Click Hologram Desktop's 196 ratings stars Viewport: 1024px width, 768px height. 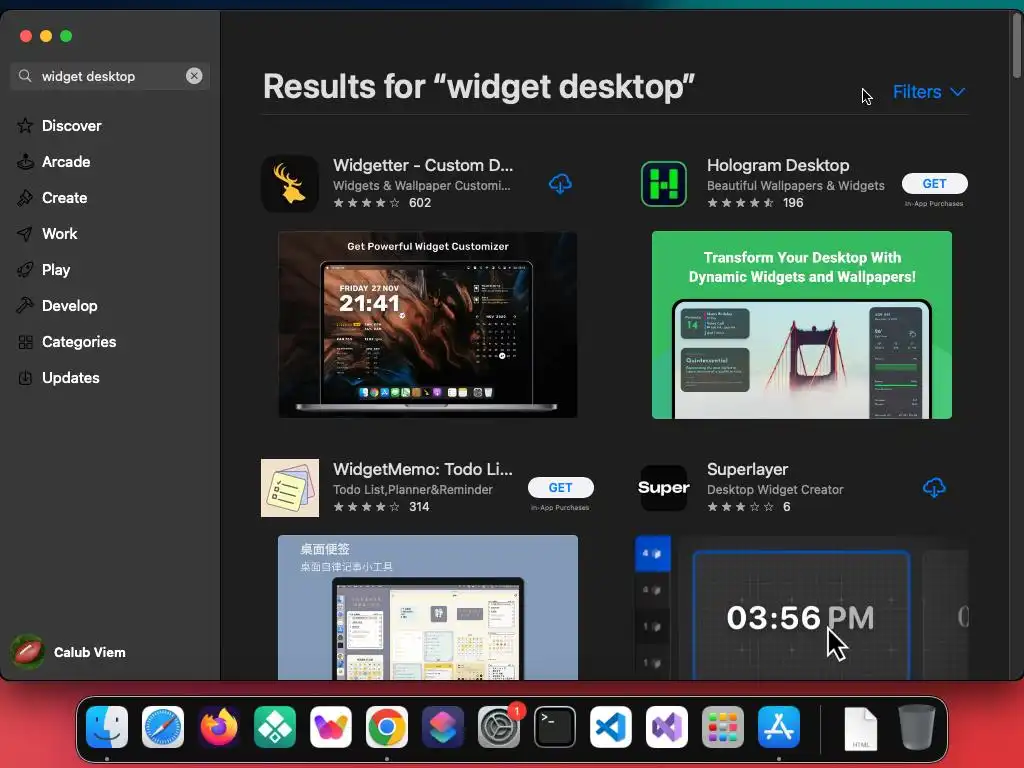[741, 203]
